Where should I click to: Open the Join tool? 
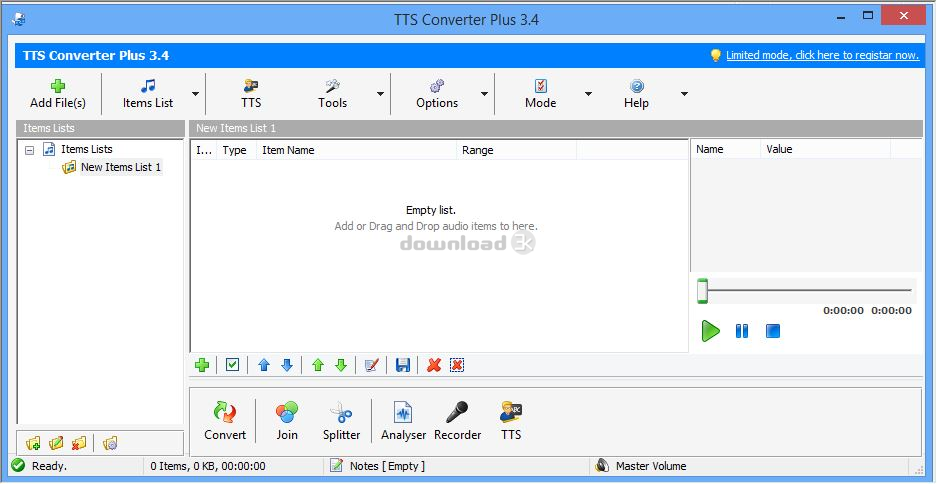(287, 421)
